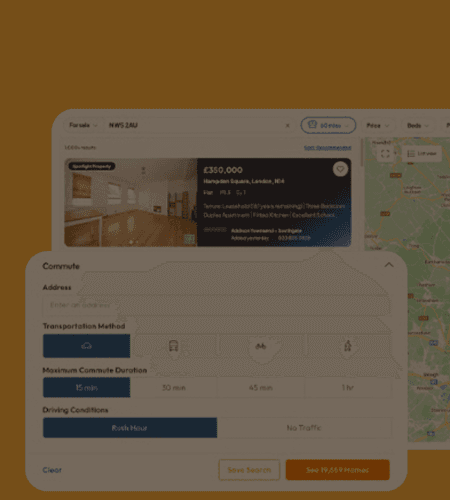Save property with the heart icon
The width and height of the screenshot is (450, 500).
pos(340,169)
